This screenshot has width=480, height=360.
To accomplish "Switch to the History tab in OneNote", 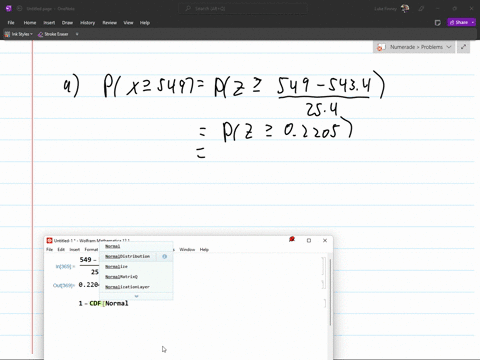I will click(x=87, y=23).
